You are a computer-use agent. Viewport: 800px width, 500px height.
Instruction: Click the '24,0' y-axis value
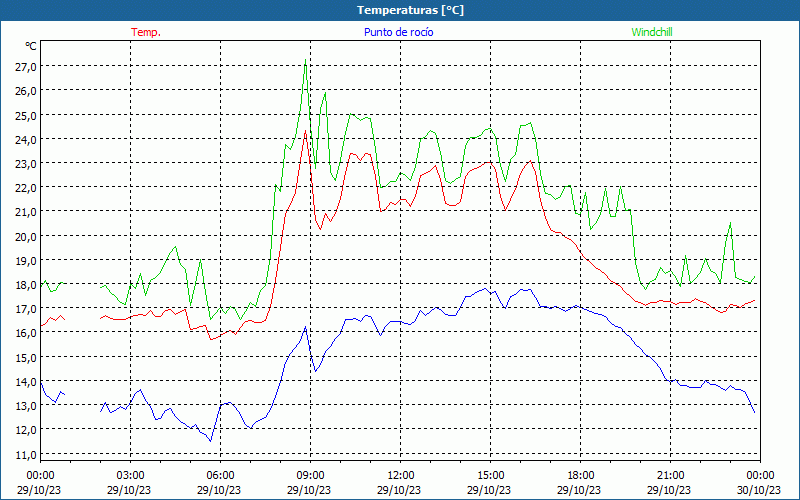[26, 139]
